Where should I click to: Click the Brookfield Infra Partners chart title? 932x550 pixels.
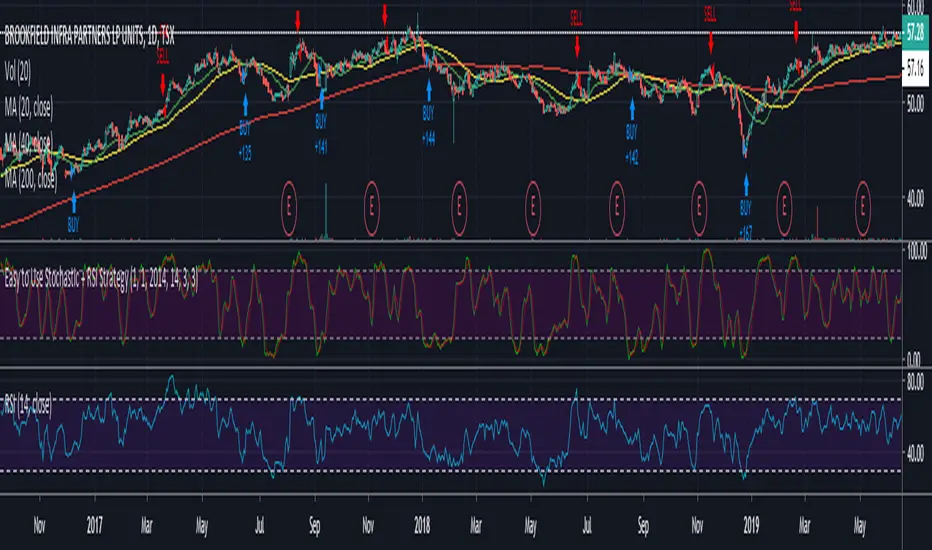coord(89,37)
